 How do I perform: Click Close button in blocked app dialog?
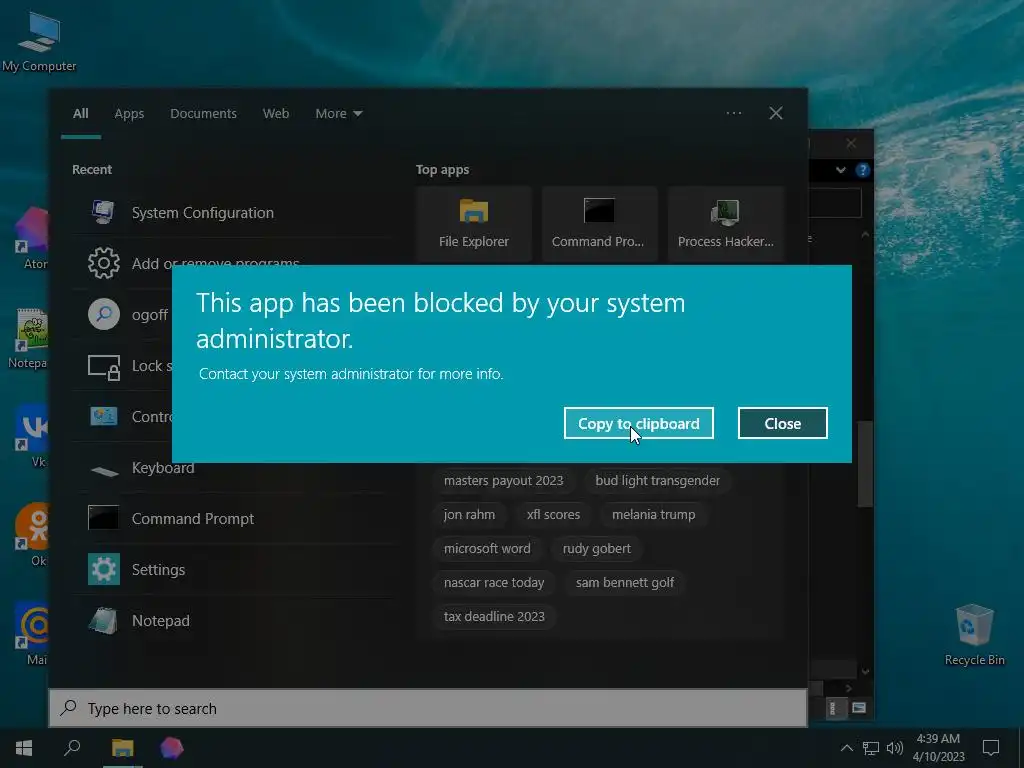pos(782,423)
